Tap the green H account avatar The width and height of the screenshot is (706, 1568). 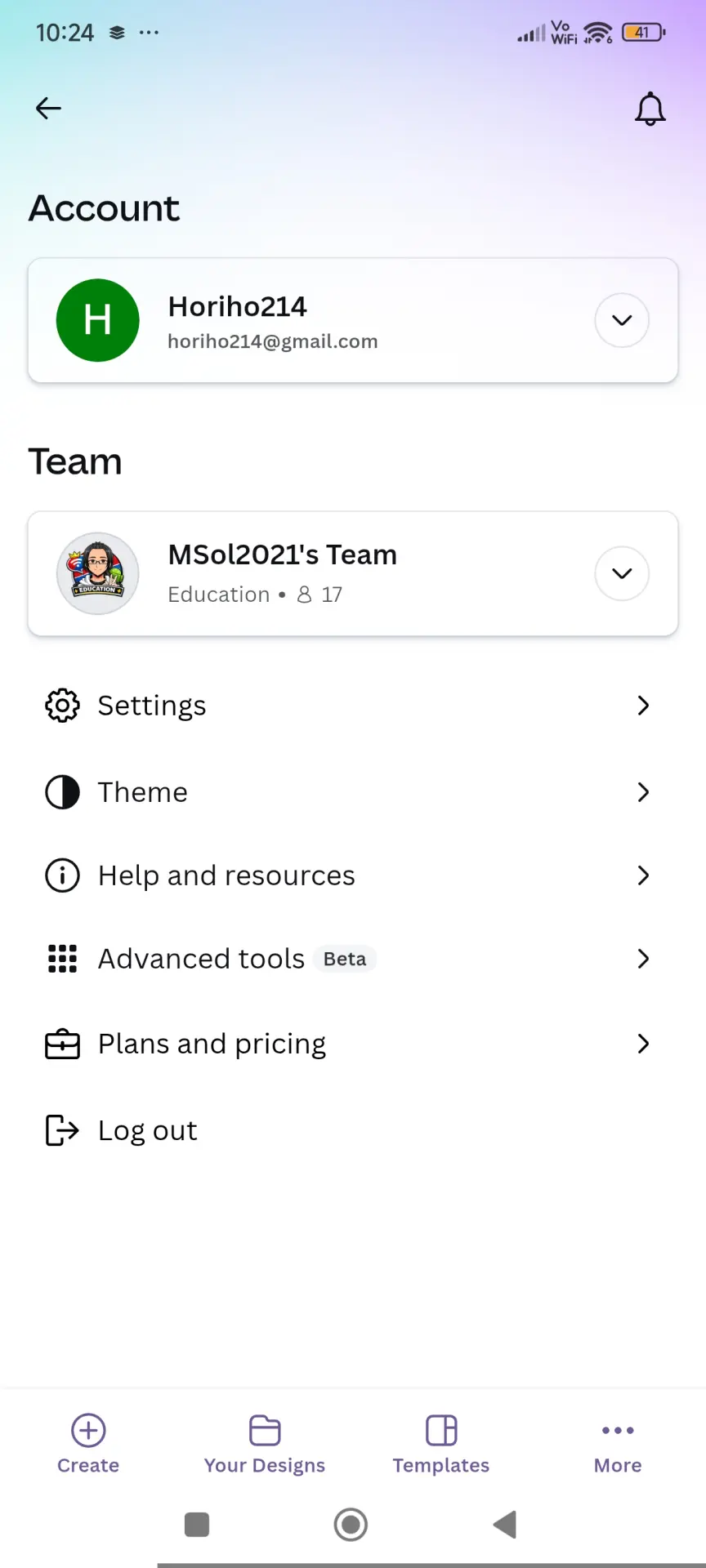98,320
